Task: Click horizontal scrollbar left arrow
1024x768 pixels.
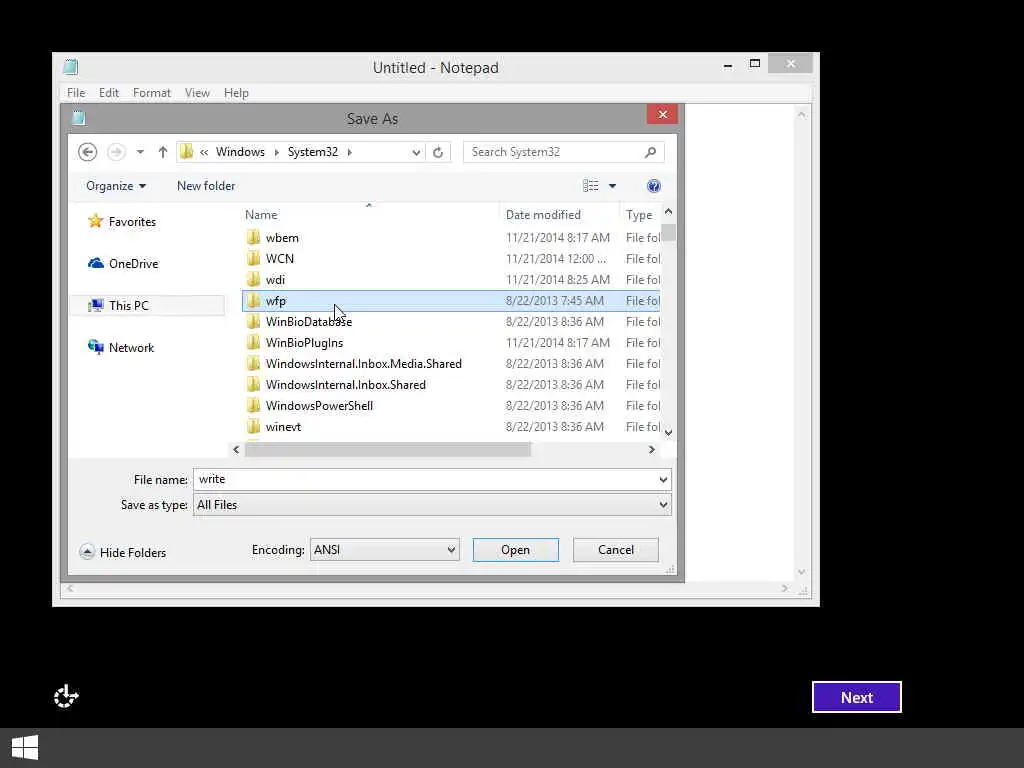Action: coord(236,449)
